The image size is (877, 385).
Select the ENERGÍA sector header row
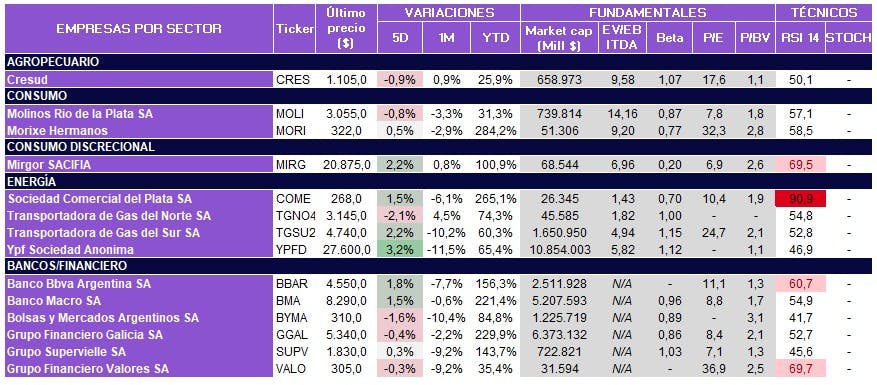point(438,181)
